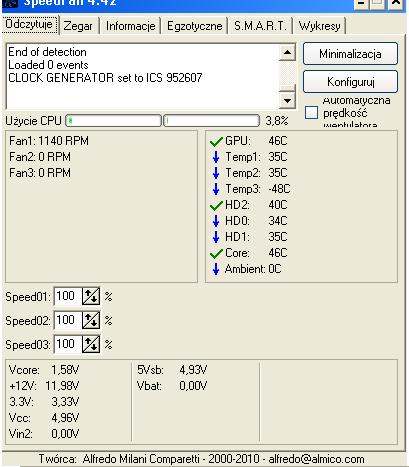
Task: Switch to the Zegar tab
Action: (78, 26)
